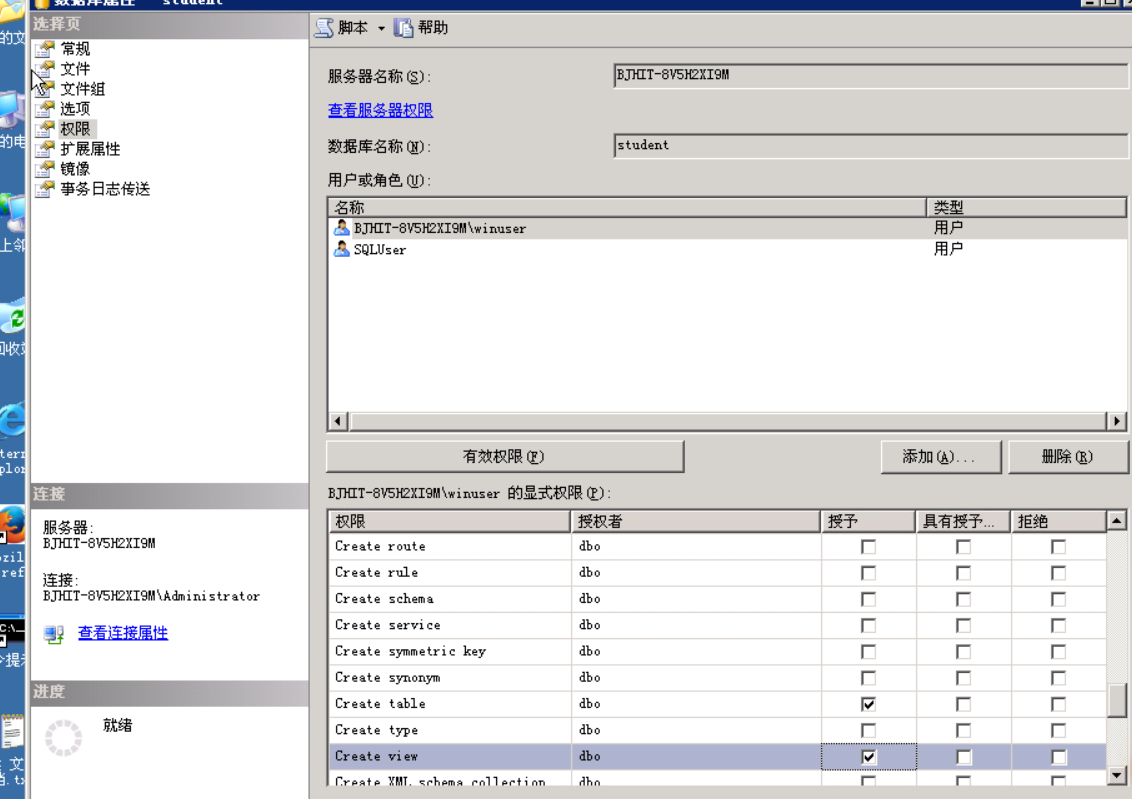The width and height of the screenshot is (1132, 799).
Task: Open the 常规 page
Action: [75, 49]
